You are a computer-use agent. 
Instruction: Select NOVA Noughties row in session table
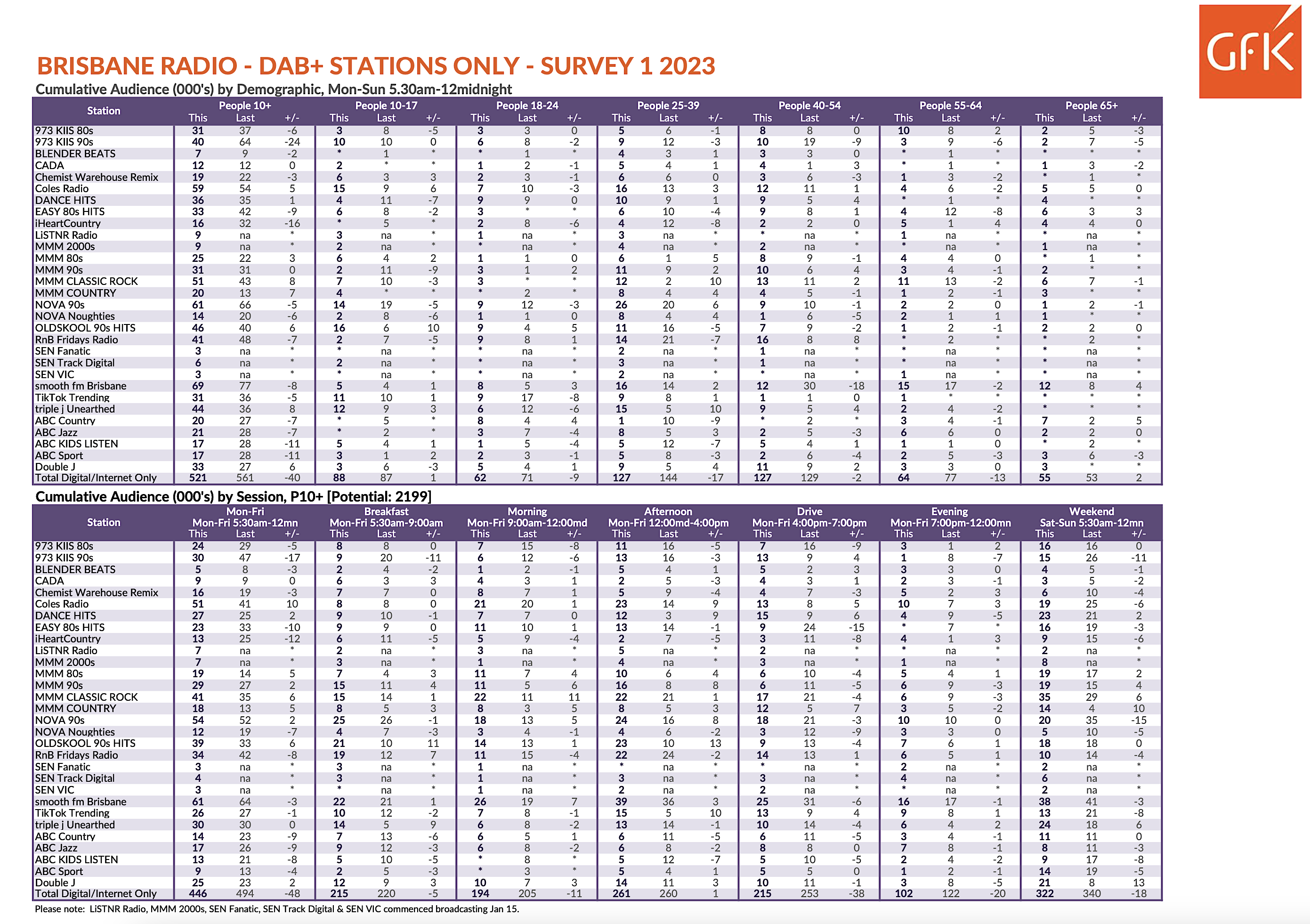tap(597, 732)
